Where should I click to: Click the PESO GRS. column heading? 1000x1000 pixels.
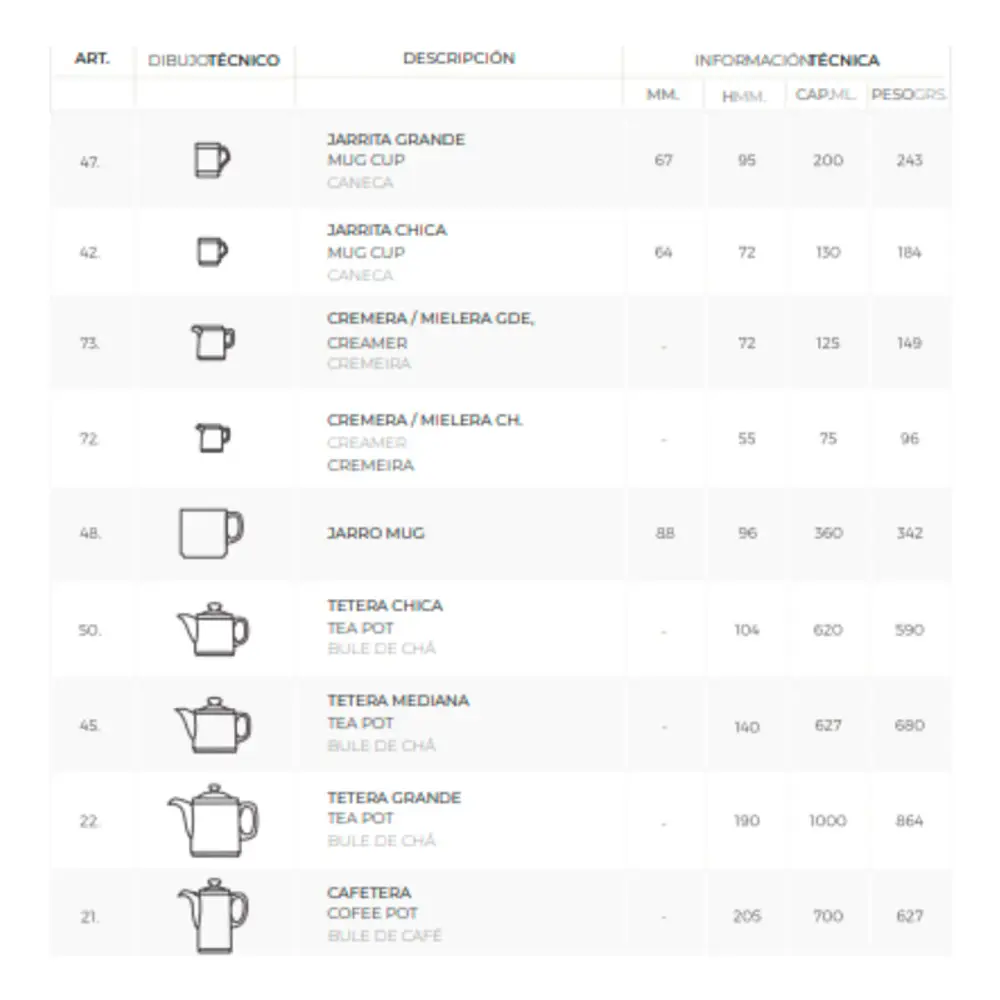[x=909, y=96]
